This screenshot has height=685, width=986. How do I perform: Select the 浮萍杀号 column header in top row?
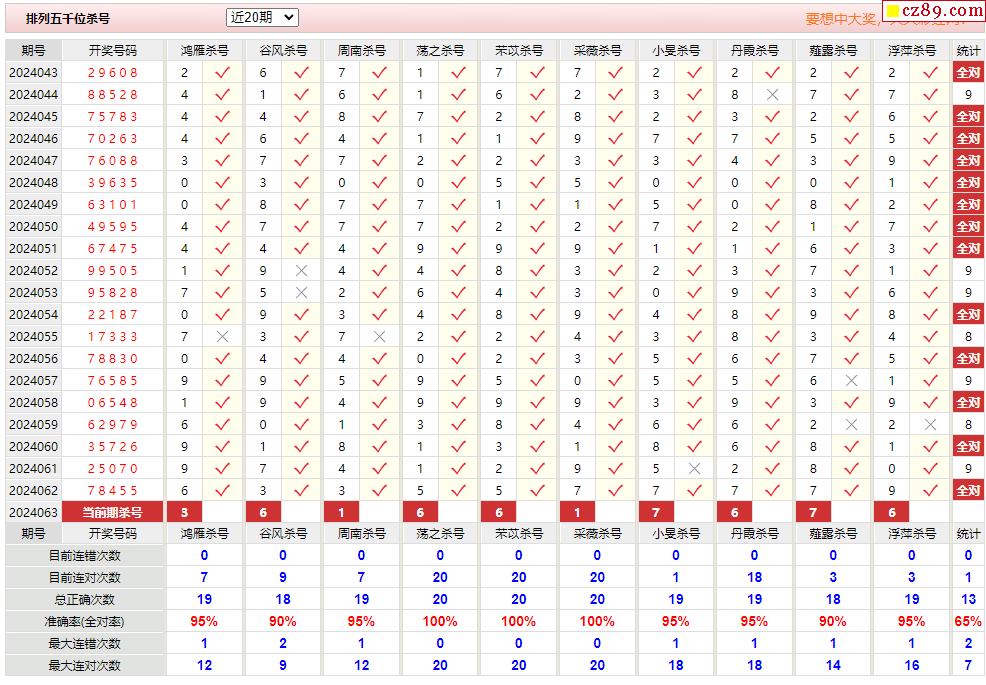pos(911,50)
